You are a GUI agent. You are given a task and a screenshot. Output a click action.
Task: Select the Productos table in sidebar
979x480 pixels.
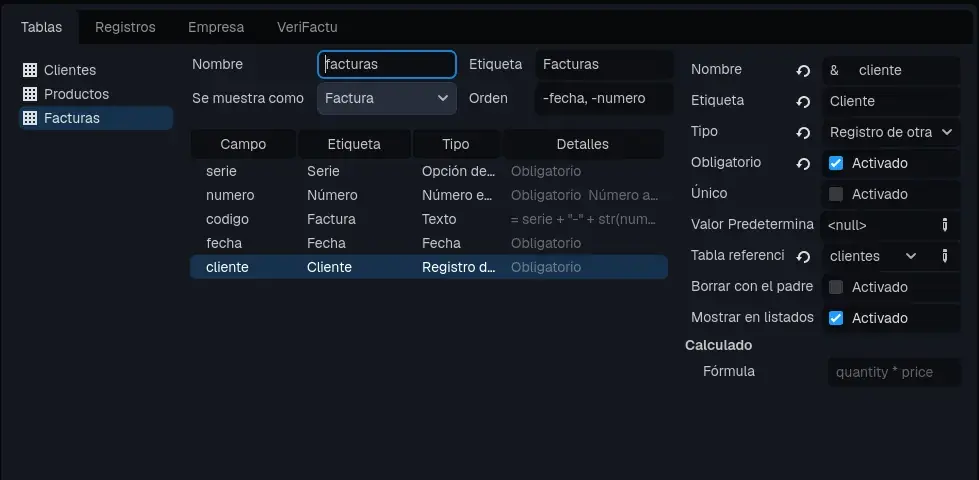point(96,94)
